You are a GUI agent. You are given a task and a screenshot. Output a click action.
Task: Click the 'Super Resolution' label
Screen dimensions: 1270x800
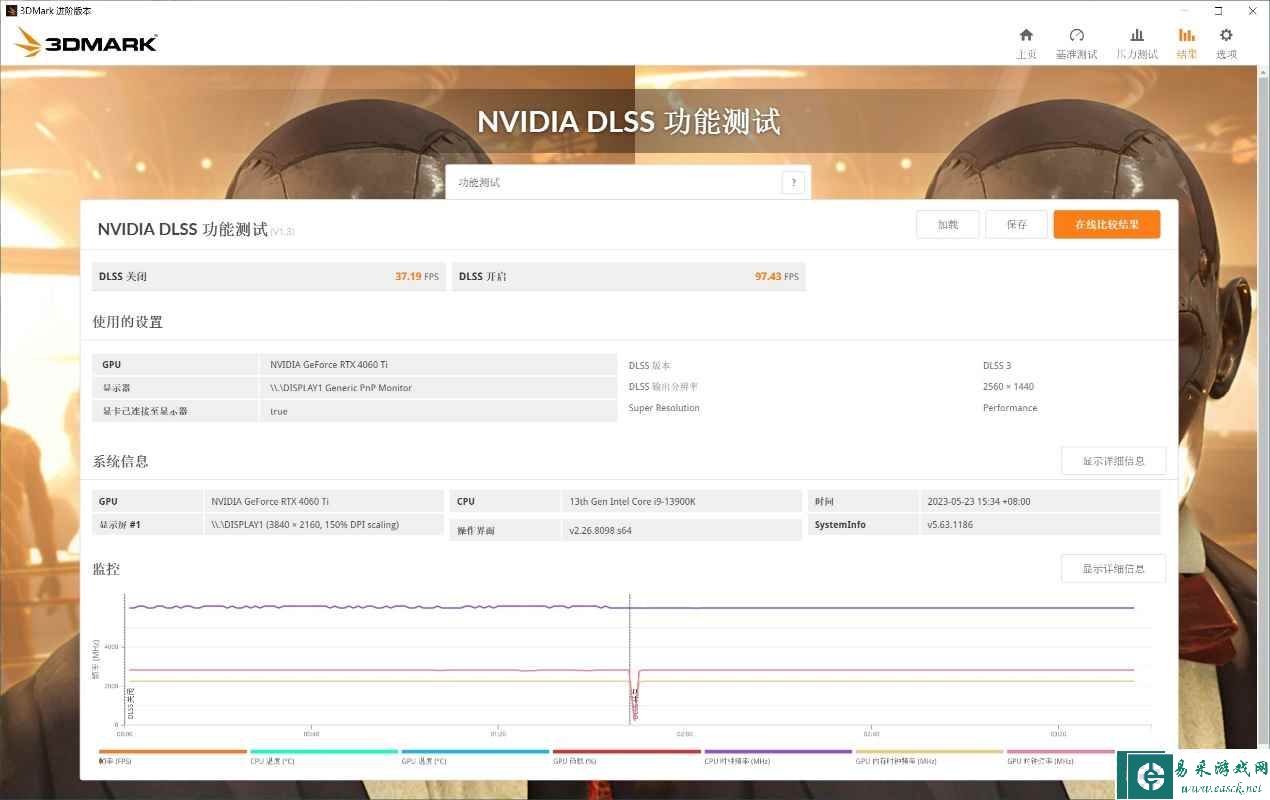[x=664, y=408]
